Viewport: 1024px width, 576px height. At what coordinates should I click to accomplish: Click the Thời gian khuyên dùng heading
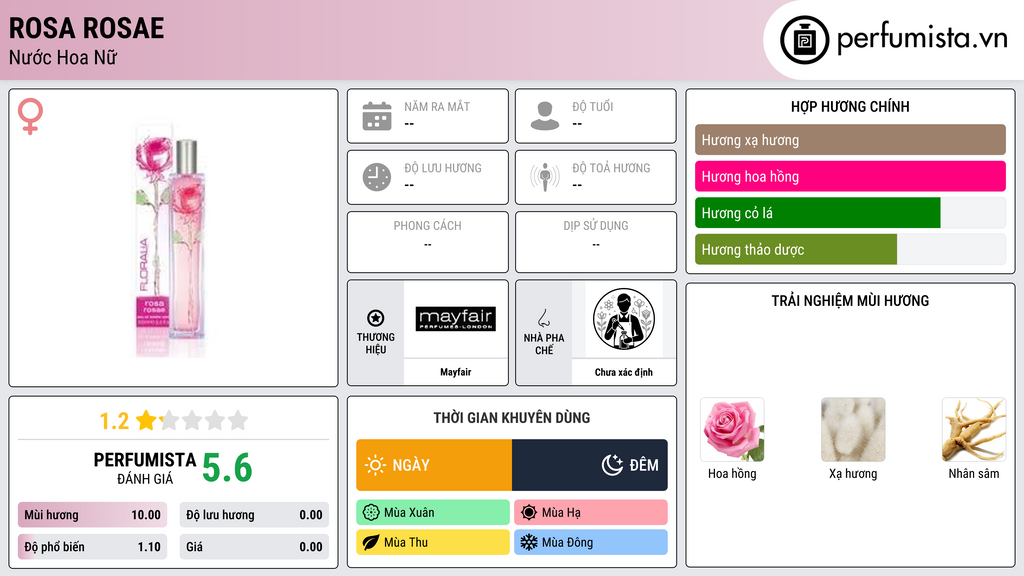click(512, 417)
